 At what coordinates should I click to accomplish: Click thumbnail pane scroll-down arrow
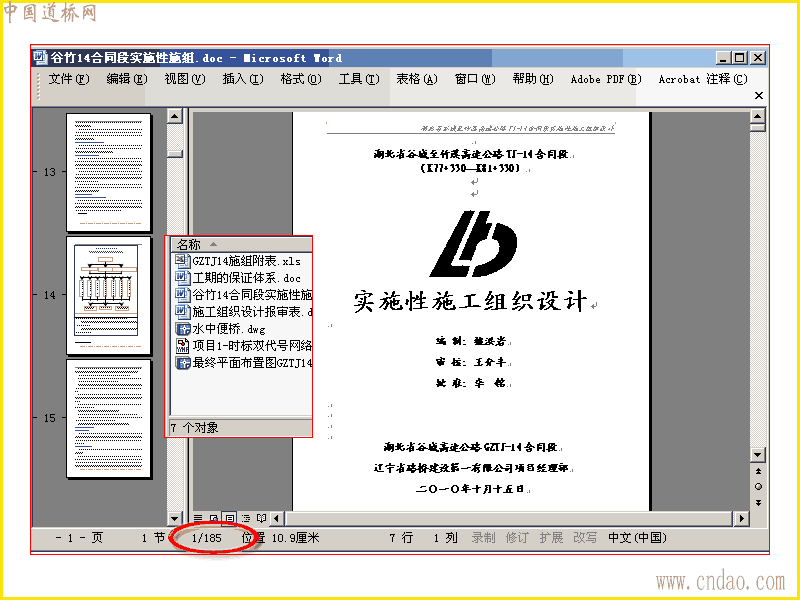tap(174, 518)
